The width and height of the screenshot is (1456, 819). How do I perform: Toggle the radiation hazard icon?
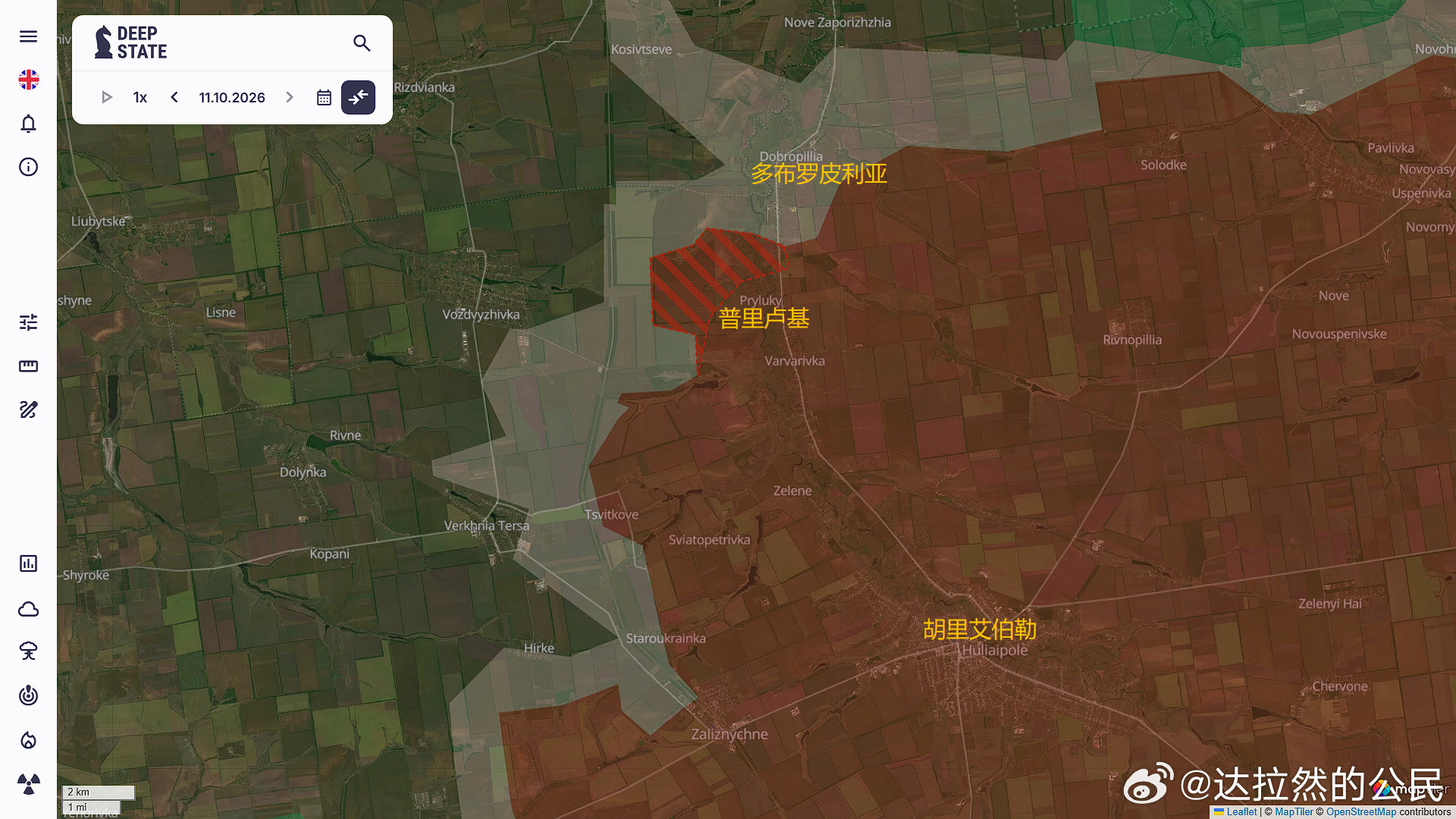pyautogui.click(x=28, y=784)
